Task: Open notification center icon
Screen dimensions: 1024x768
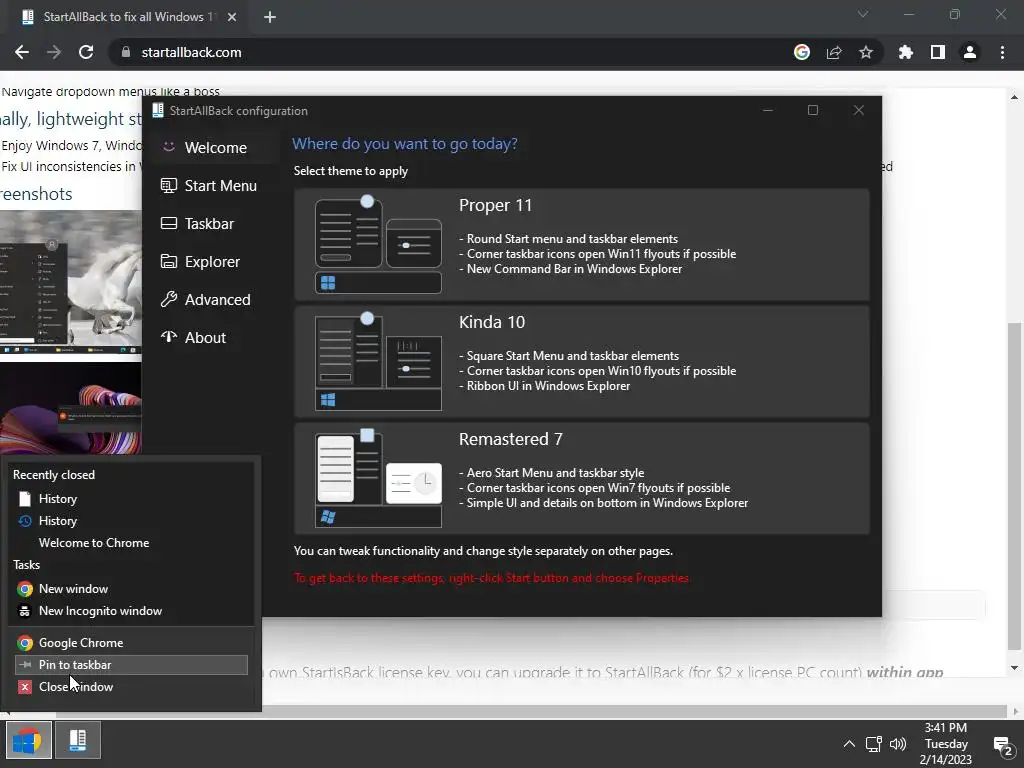Action: point(1002,745)
